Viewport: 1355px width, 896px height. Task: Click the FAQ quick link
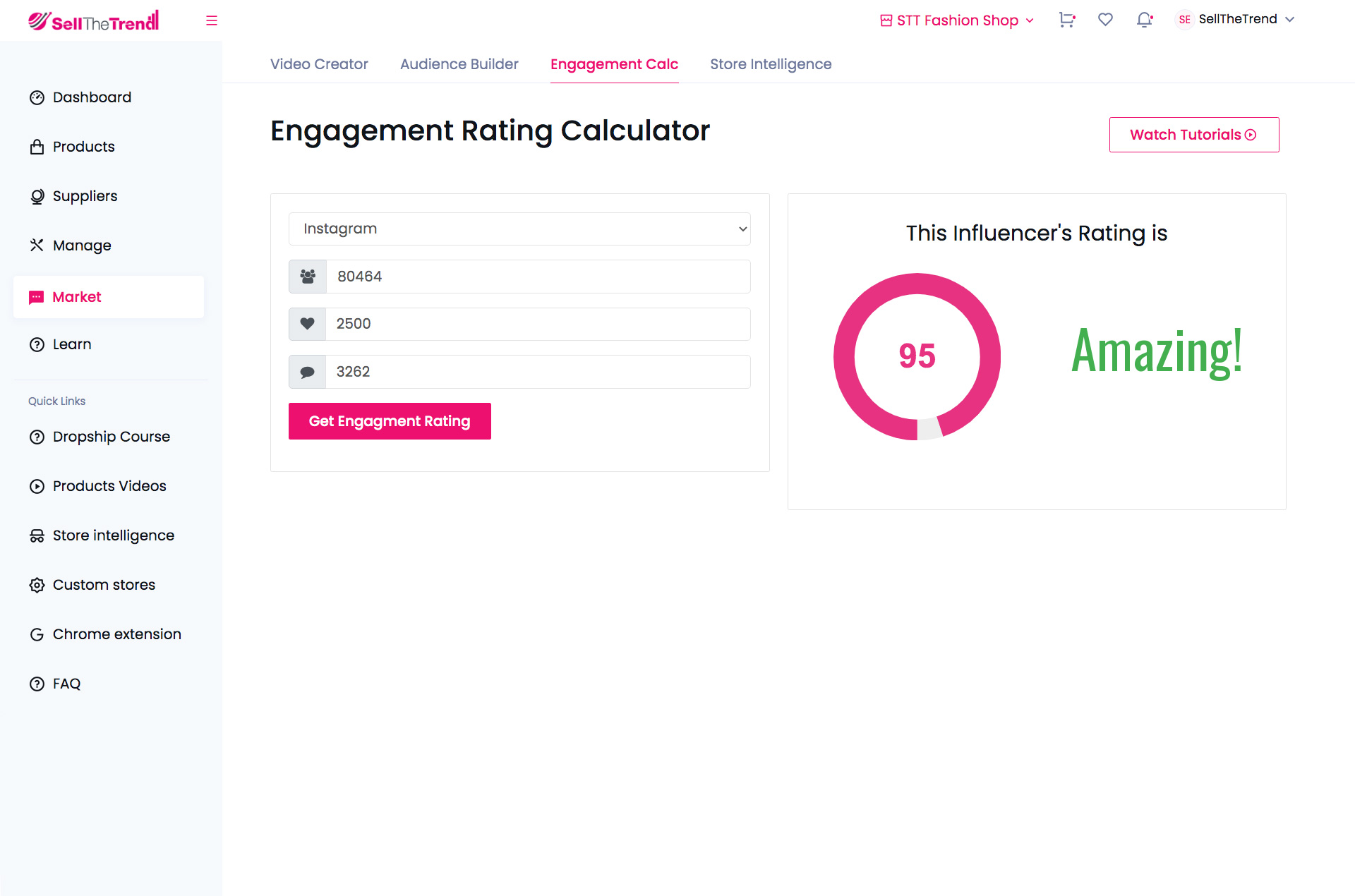66,683
